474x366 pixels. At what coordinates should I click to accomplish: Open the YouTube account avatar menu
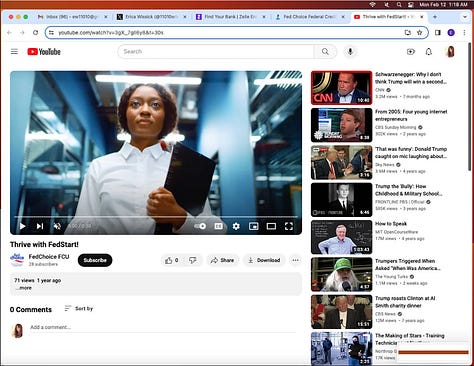pos(450,51)
